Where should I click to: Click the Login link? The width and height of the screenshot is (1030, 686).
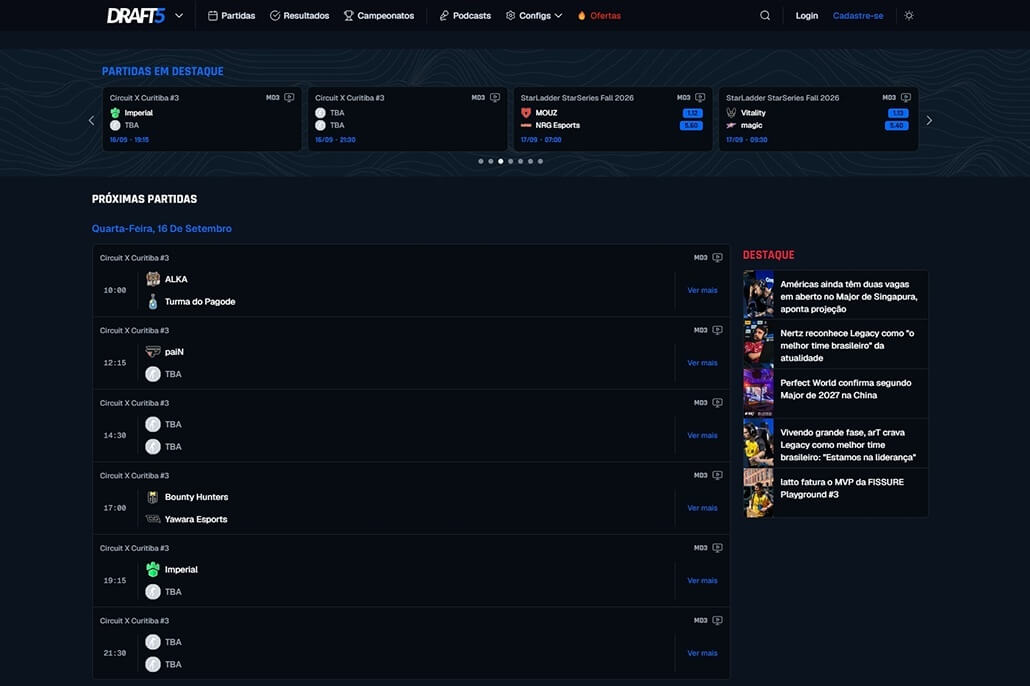click(x=807, y=15)
